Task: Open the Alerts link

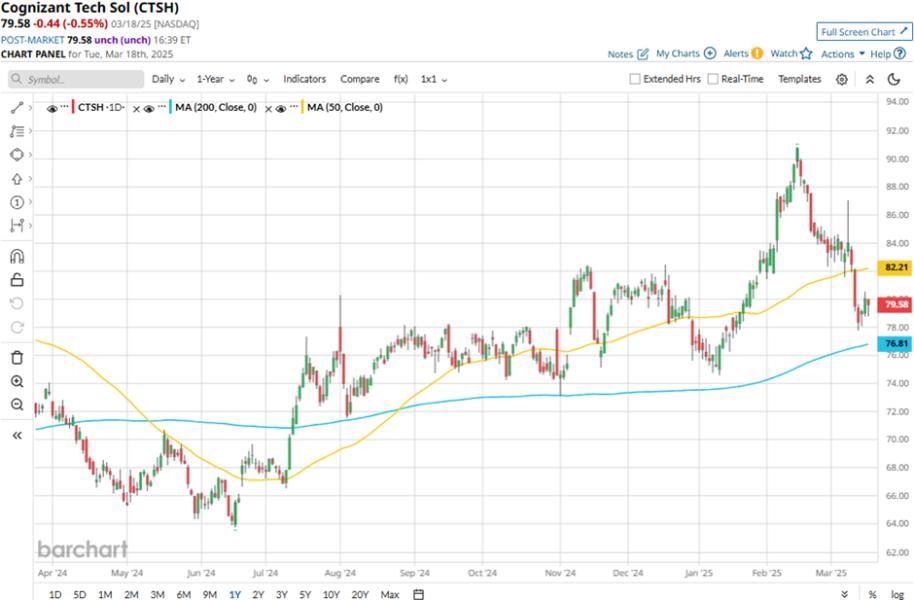Action: pyautogui.click(x=736, y=53)
